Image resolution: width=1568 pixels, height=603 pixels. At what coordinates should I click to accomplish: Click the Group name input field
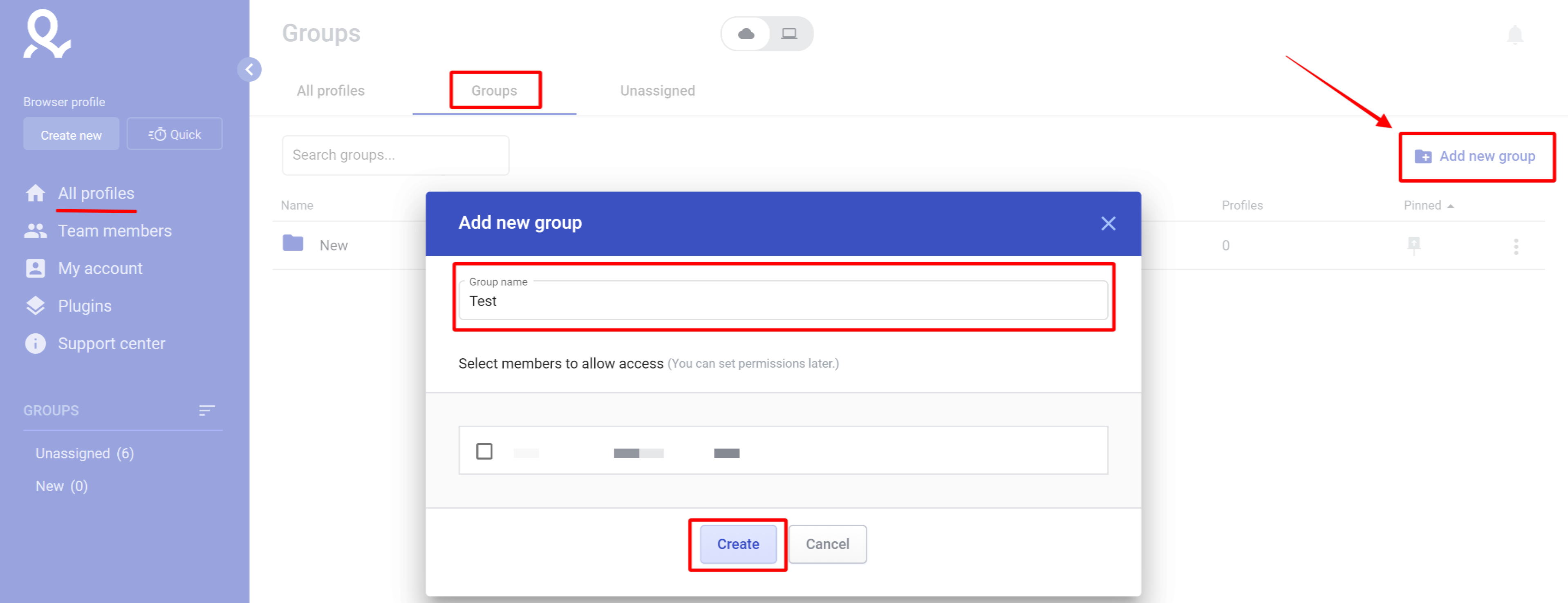(x=784, y=301)
